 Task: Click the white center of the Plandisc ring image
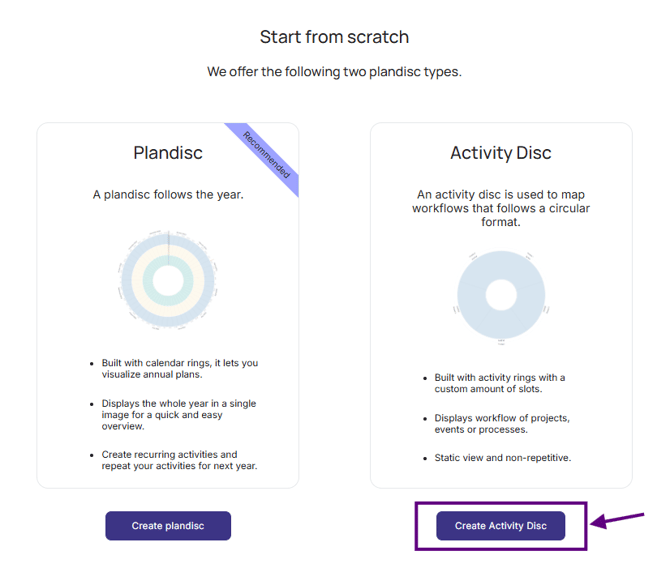point(168,281)
